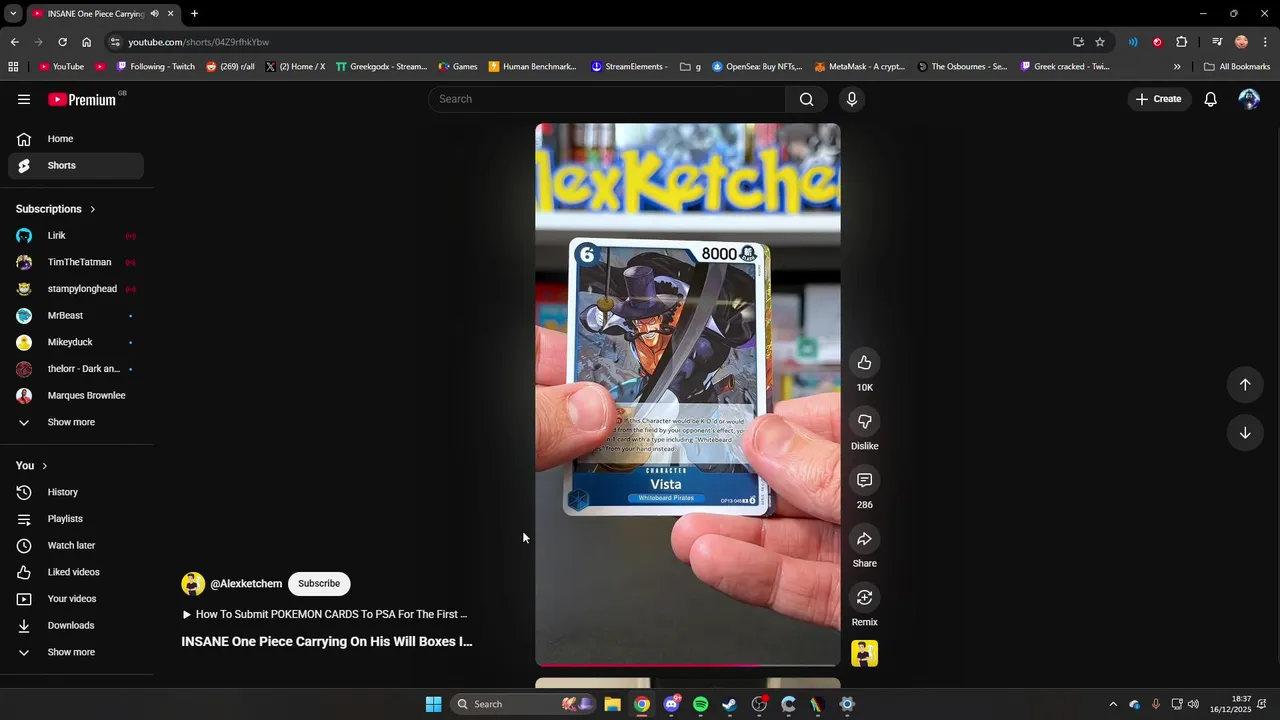This screenshot has width=1280, height=720.
Task: Open Chrome extensions puzzle icon
Action: [x=1181, y=42]
